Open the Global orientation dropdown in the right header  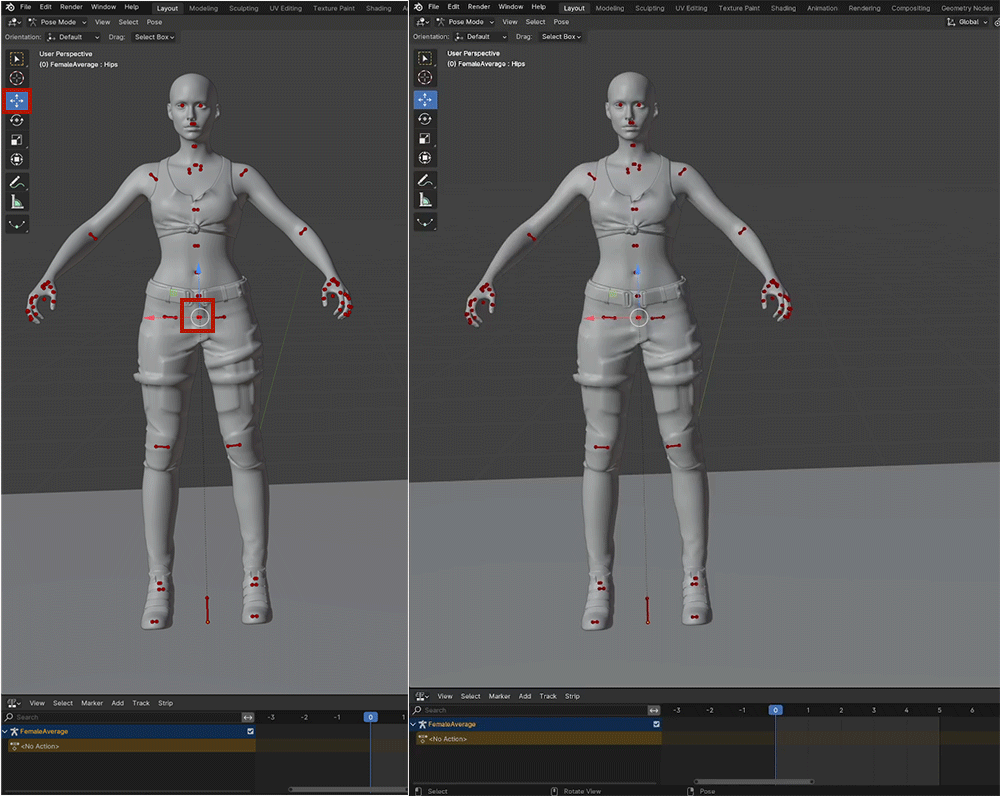tap(967, 21)
